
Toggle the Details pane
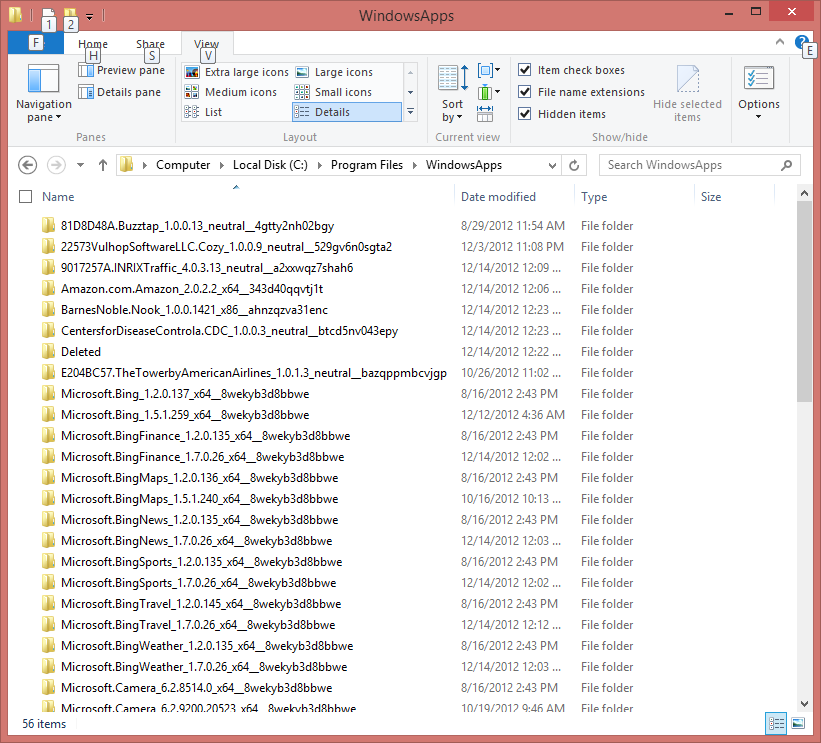(119, 92)
